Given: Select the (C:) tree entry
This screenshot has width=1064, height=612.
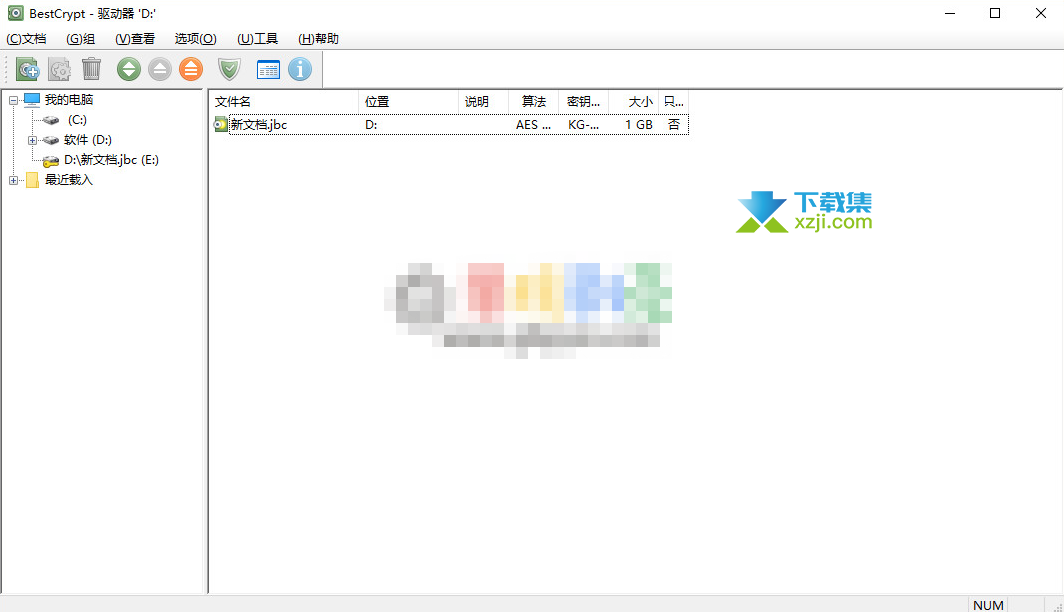Looking at the screenshot, I should pyautogui.click(x=77, y=120).
